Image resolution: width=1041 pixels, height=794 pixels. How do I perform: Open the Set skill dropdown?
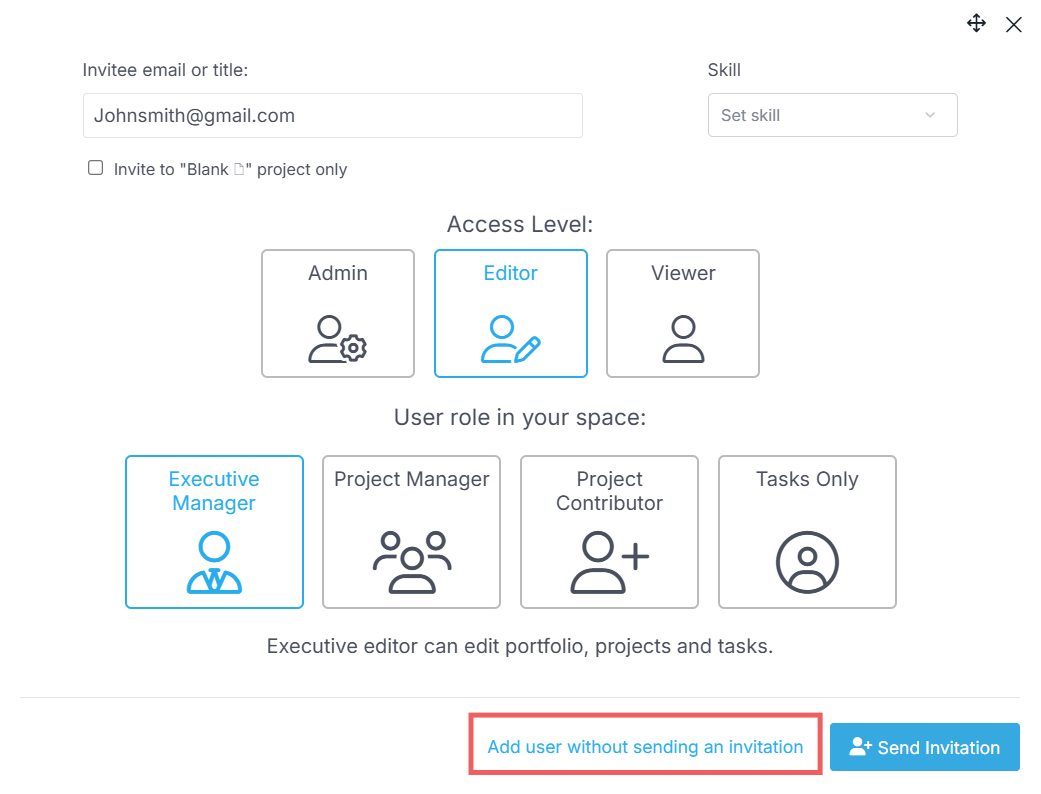tap(833, 115)
